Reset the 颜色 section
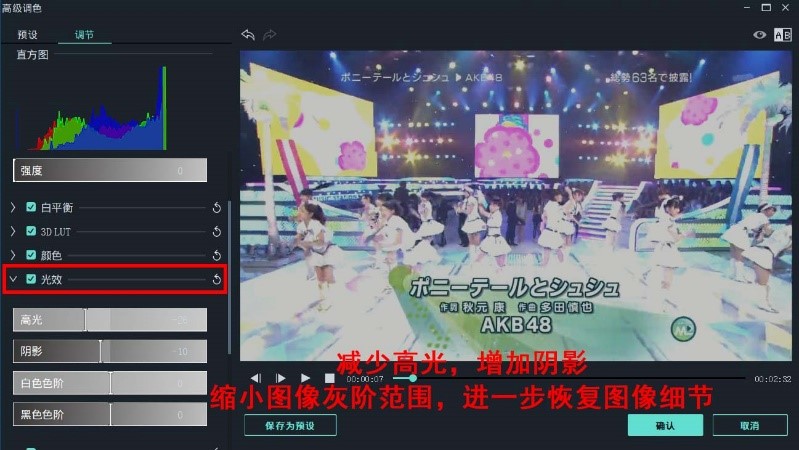The image size is (799, 450). 217,255
